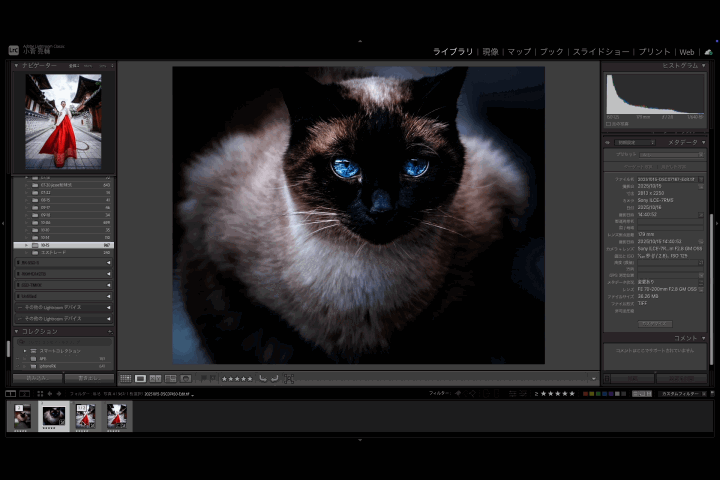
Task: Go back using the filmstrip left arrow
Action: pyautogui.click(x=50, y=394)
